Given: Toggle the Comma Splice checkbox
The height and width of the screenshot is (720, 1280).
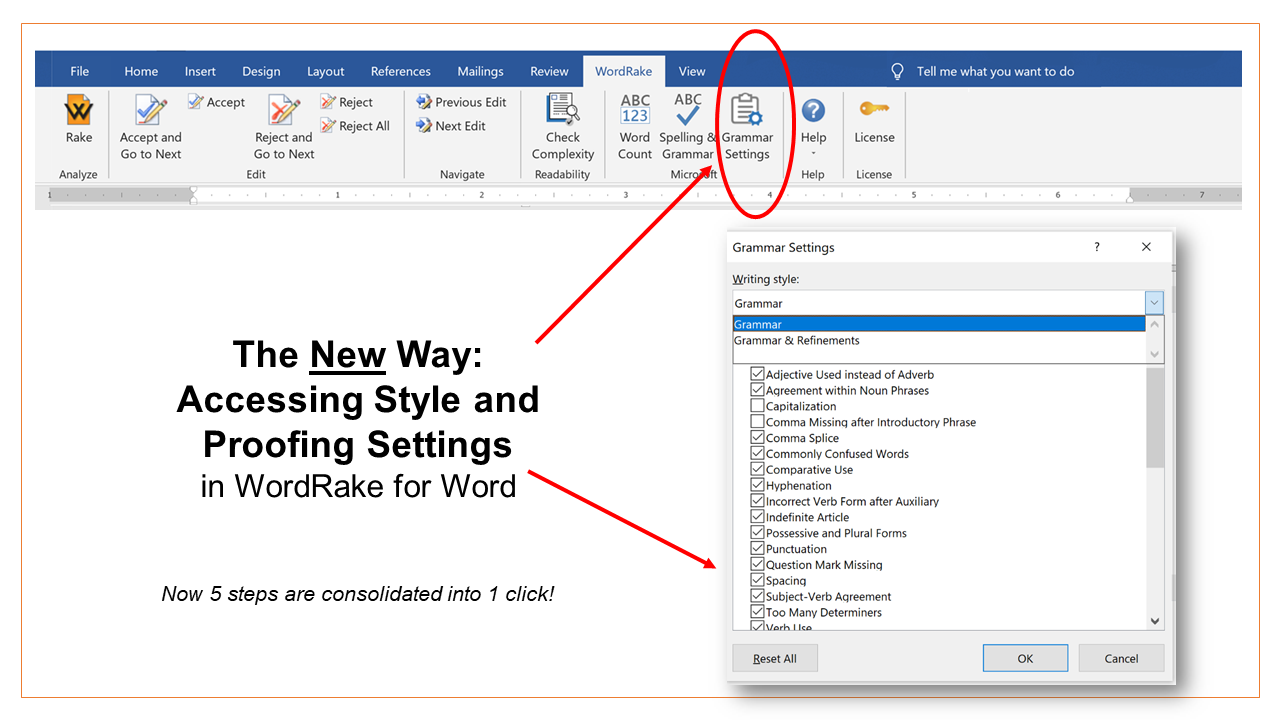Looking at the screenshot, I should (x=757, y=438).
